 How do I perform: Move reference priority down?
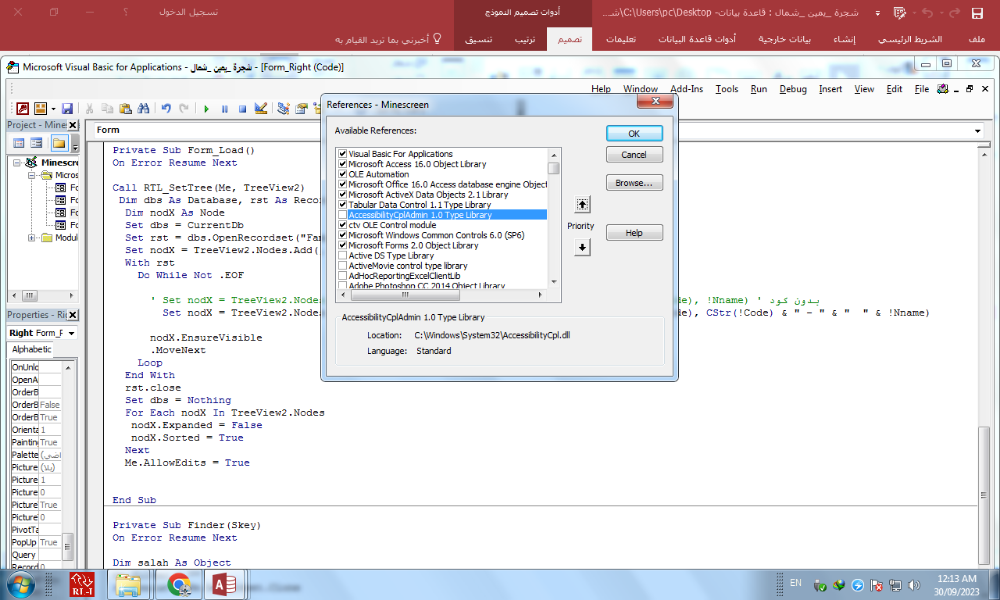point(582,247)
